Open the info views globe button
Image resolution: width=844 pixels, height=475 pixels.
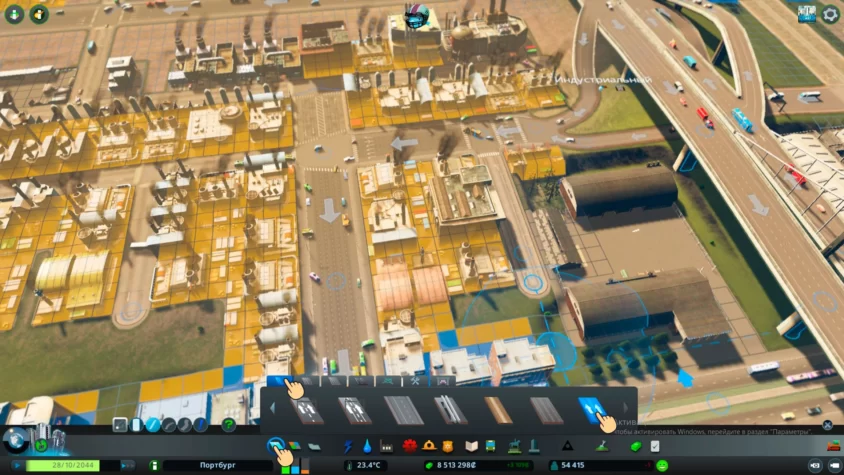(x=16, y=440)
